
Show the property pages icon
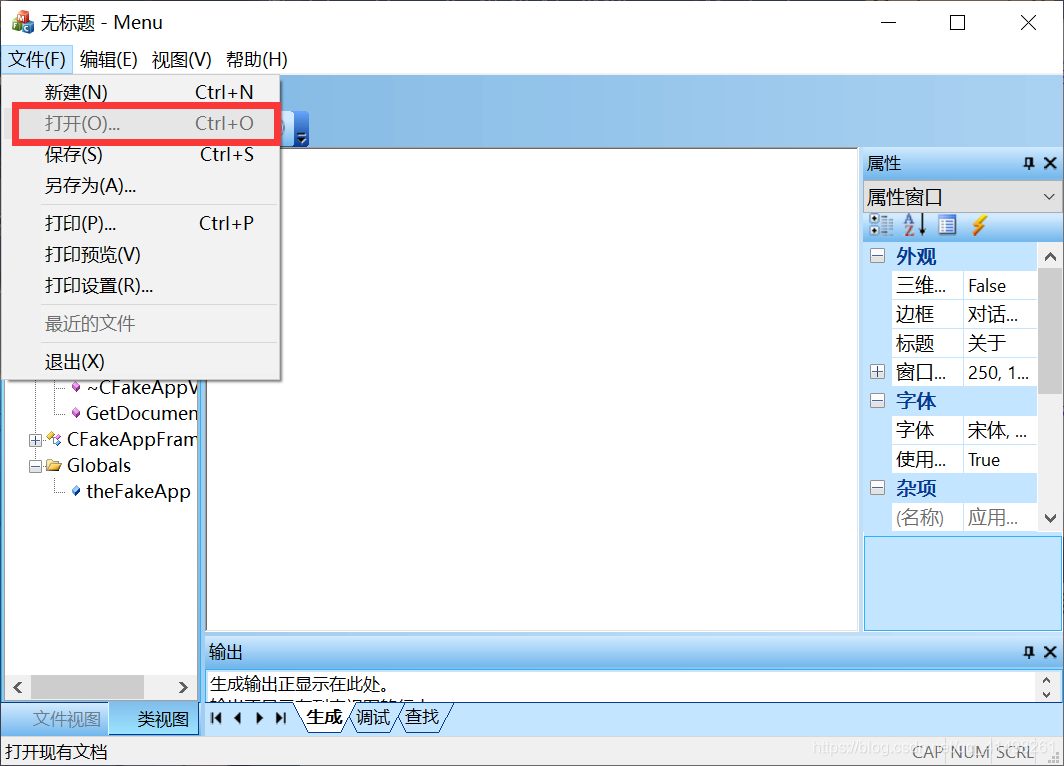click(x=947, y=225)
